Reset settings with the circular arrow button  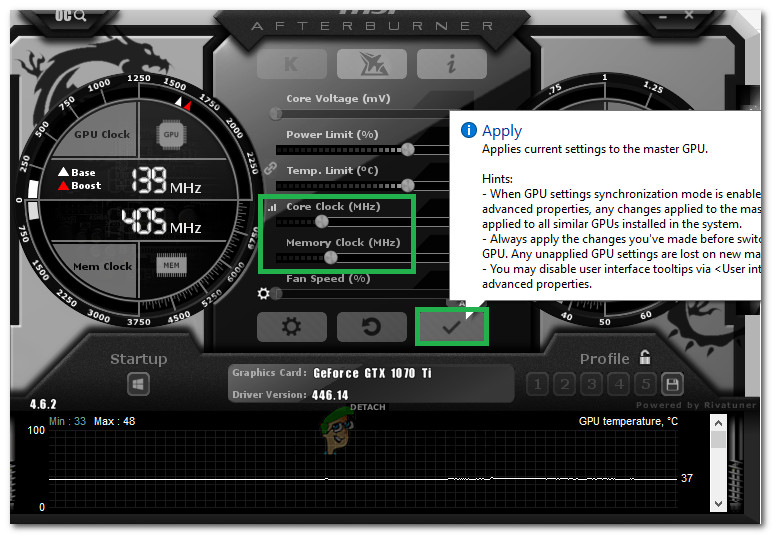pyautogui.click(x=372, y=327)
